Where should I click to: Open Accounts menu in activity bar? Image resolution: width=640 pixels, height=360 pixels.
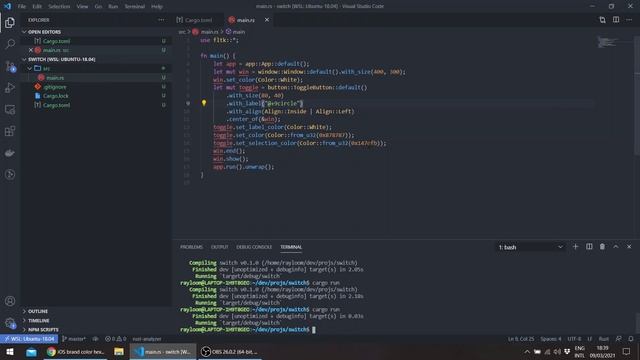[x=10, y=301]
